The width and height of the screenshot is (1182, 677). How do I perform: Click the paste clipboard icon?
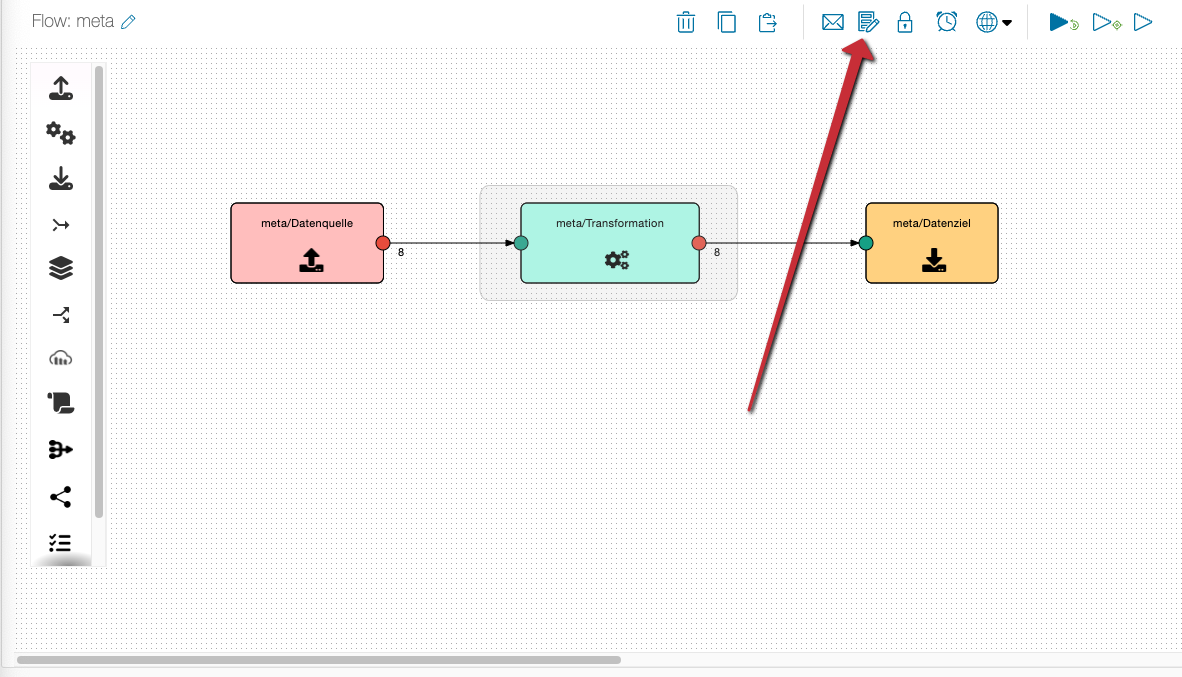click(767, 22)
